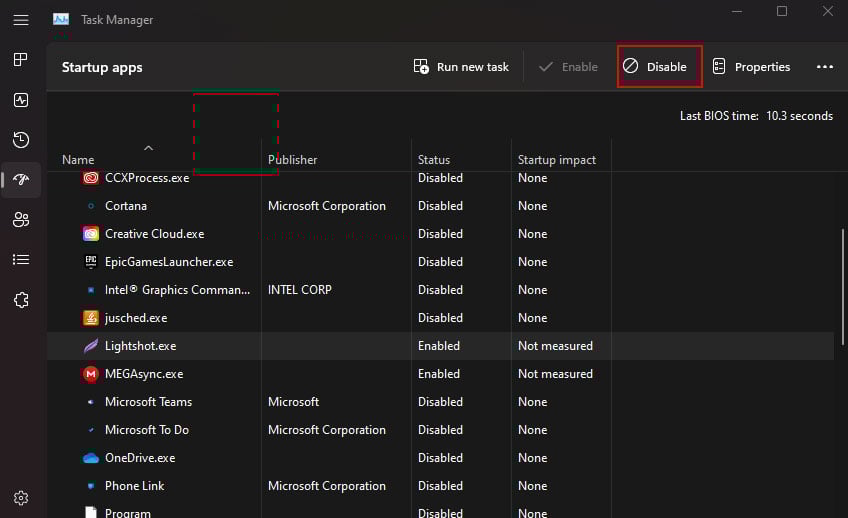Click Enabled status of Lightshot.exe
This screenshot has width=848, height=518.
click(x=439, y=346)
